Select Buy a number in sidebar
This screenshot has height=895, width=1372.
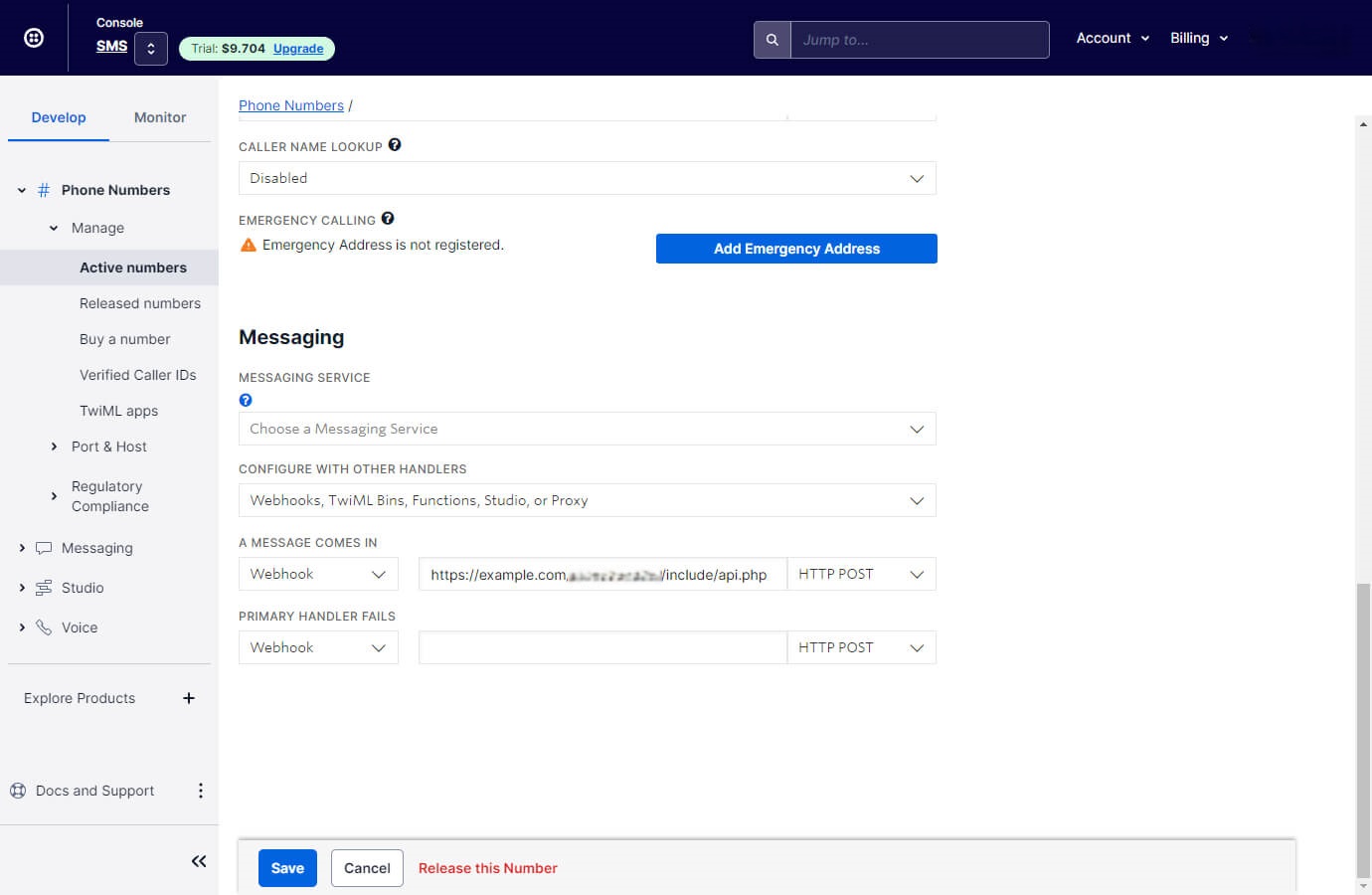tap(124, 339)
